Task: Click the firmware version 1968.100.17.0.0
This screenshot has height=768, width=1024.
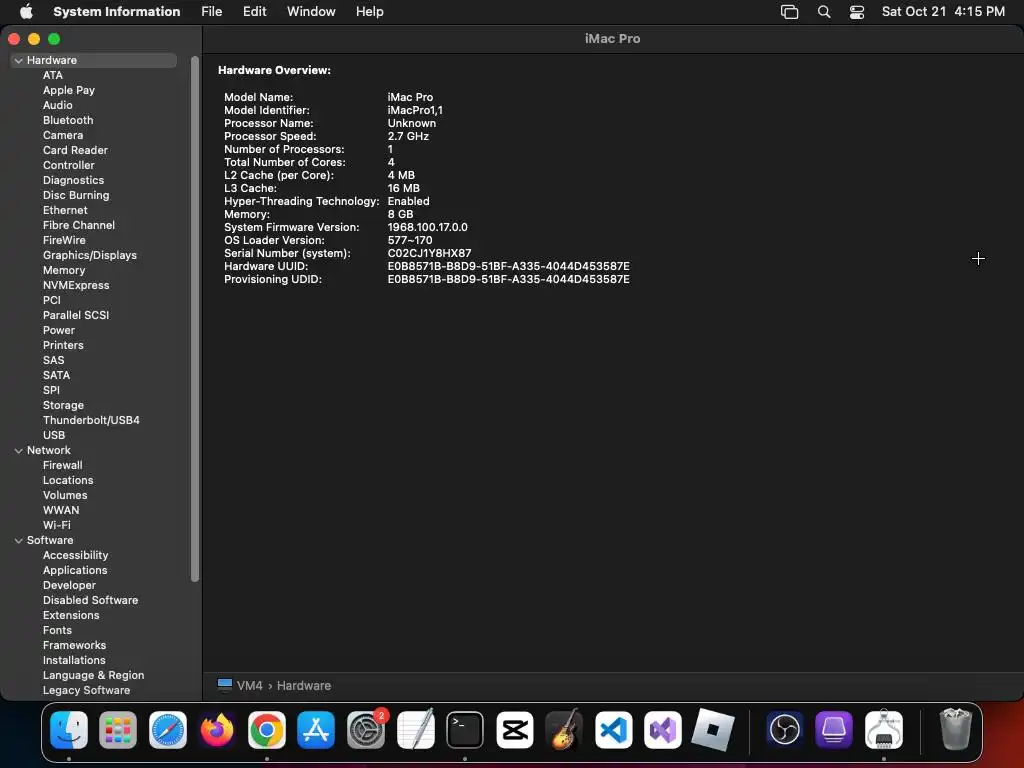Action: 427,227
